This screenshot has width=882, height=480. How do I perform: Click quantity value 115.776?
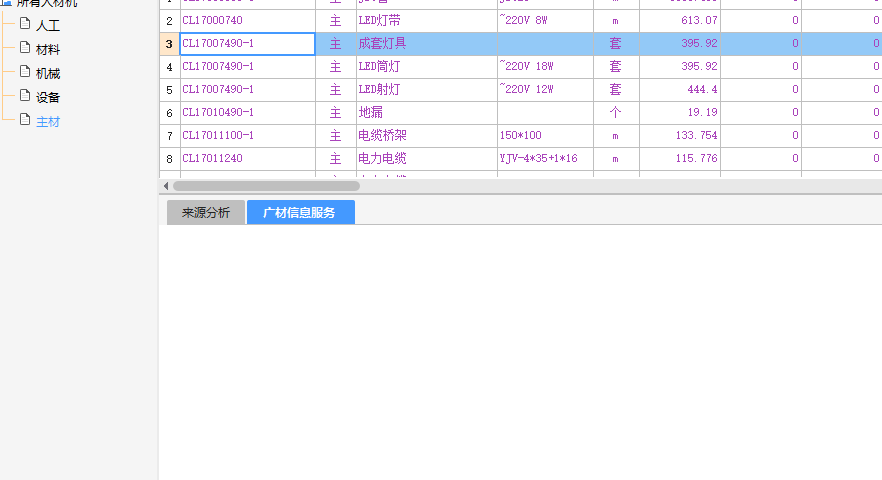[680, 159]
